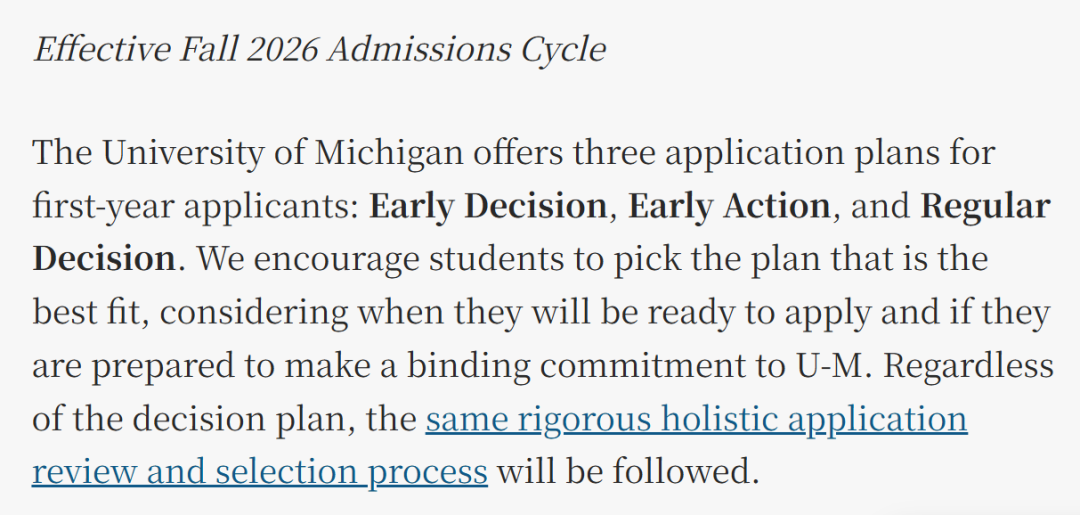Image resolution: width=1080 pixels, height=515 pixels.
Task: Click the "Effective Fall 2026 Admissions Cycle" heading
Action: 320,50
